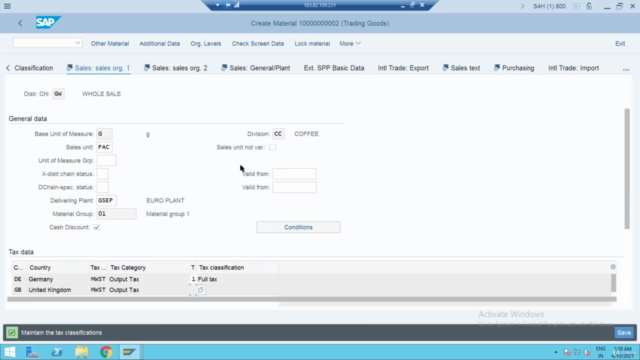Click first Valid from date field
Viewport: 640px width, 360px height.
294,174
